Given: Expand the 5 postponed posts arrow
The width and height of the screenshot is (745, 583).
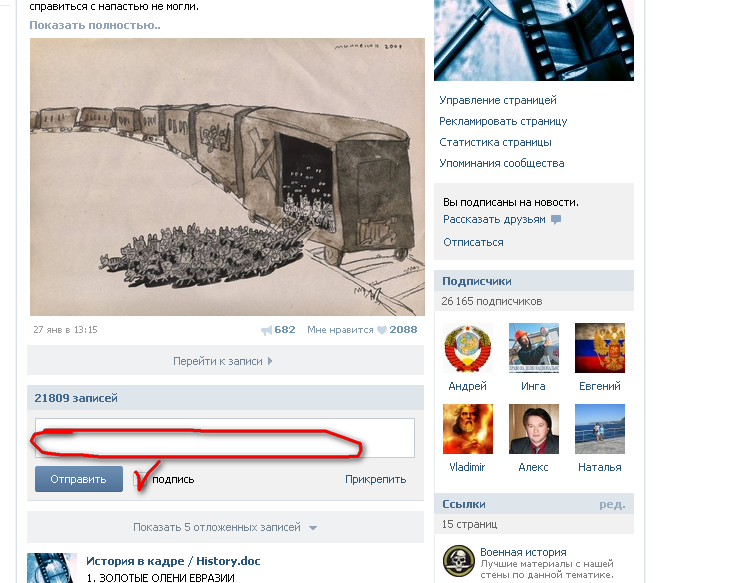Looking at the screenshot, I should tap(313, 528).
